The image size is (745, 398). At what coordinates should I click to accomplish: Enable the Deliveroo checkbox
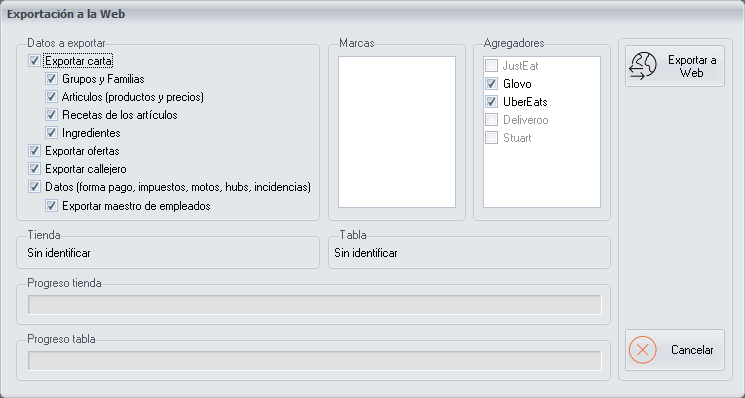click(492, 120)
